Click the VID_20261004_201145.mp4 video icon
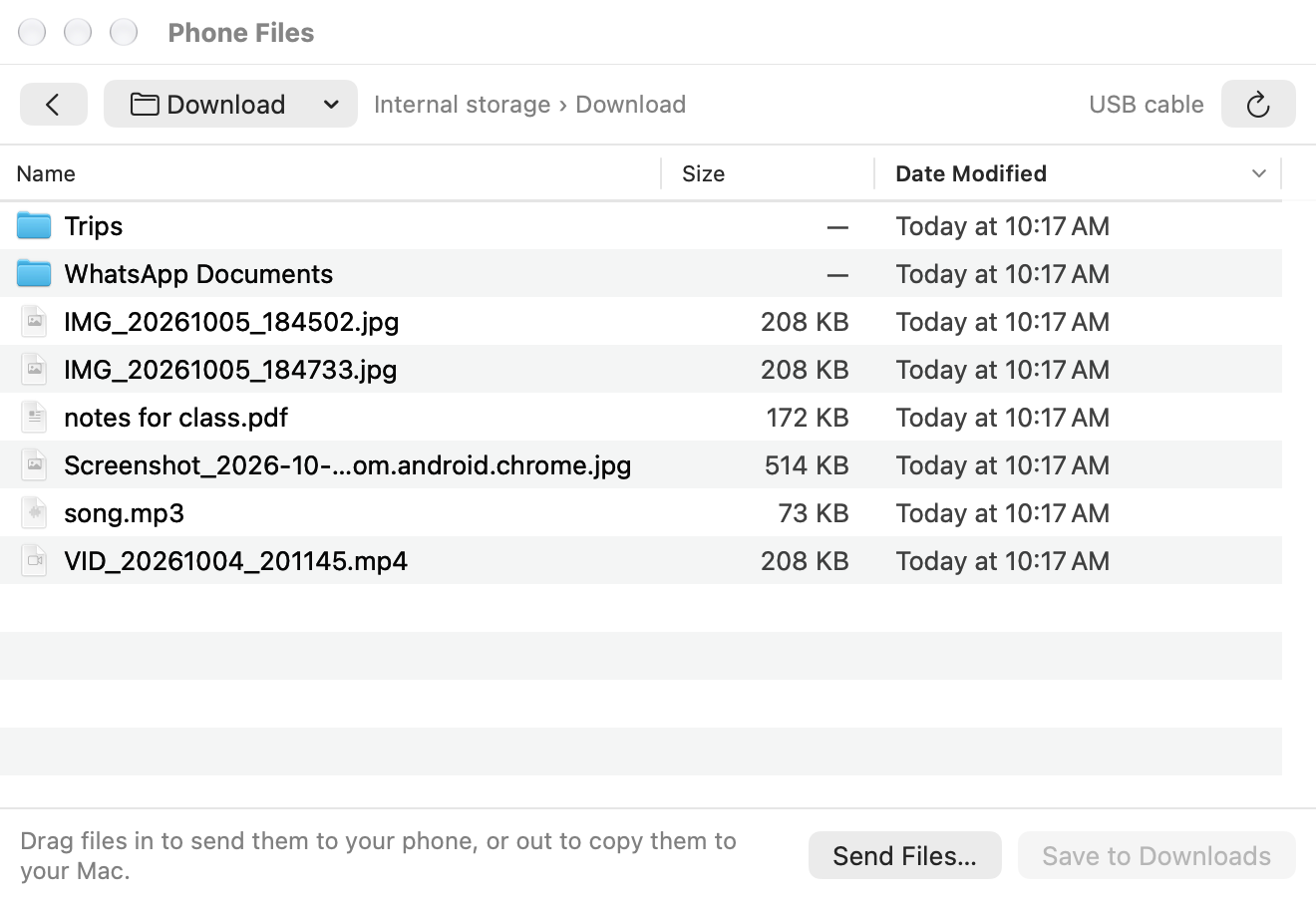 point(35,560)
